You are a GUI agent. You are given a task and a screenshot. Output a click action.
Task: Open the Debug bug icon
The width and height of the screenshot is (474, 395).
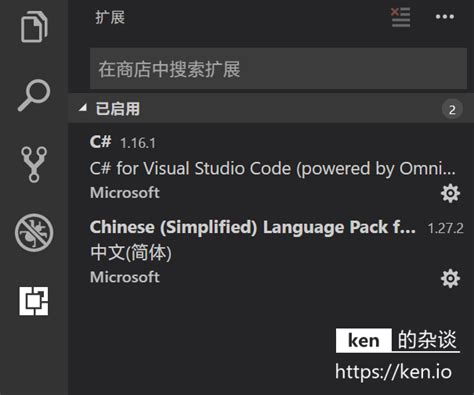(x=34, y=232)
